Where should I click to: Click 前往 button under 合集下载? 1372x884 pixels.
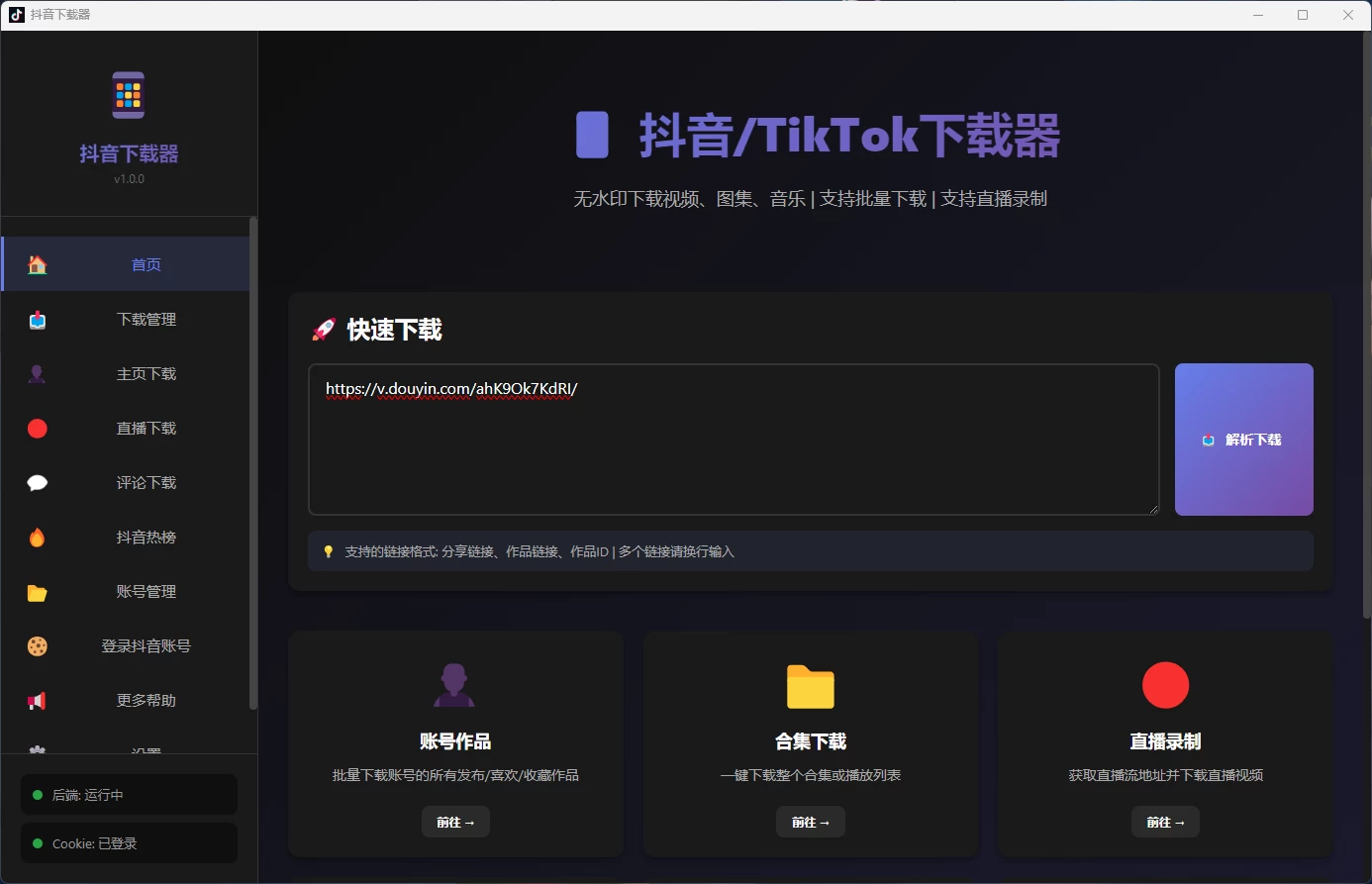tap(811, 822)
